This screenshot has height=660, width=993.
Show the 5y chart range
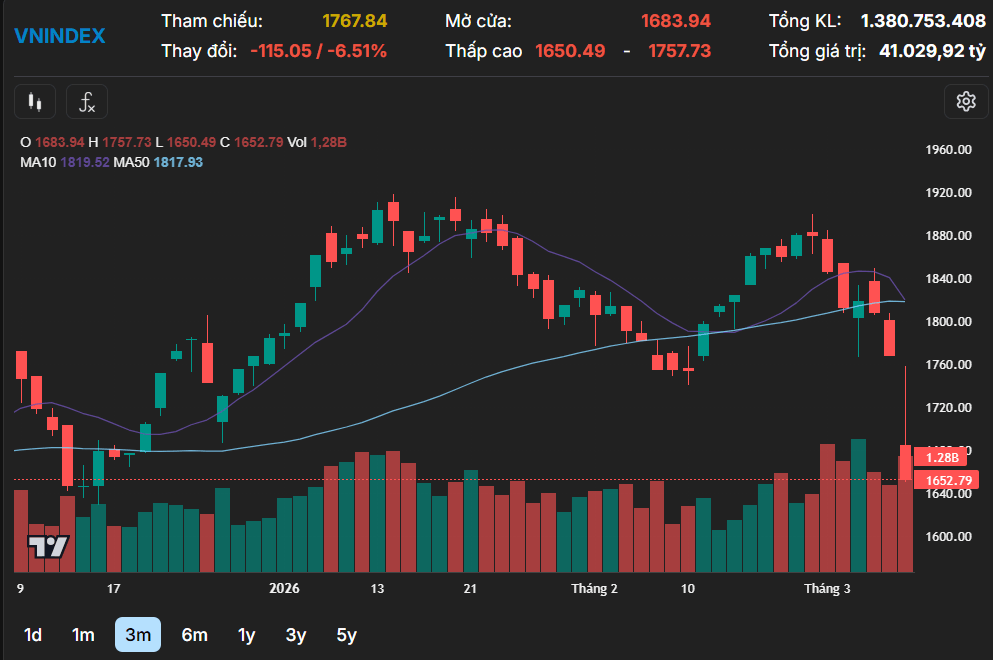tap(346, 635)
